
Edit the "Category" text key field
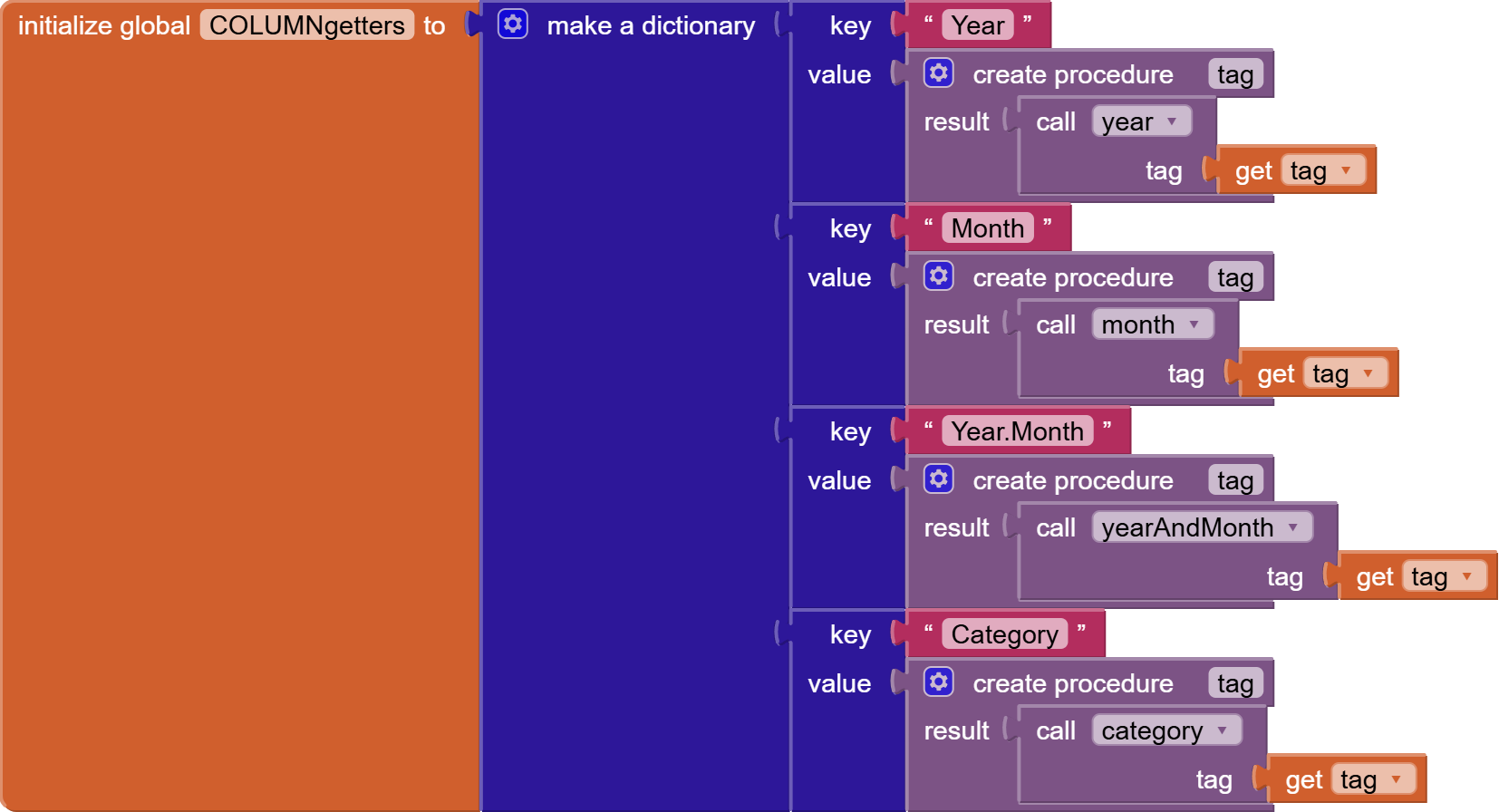pyautogui.click(x=1004, y=634)
